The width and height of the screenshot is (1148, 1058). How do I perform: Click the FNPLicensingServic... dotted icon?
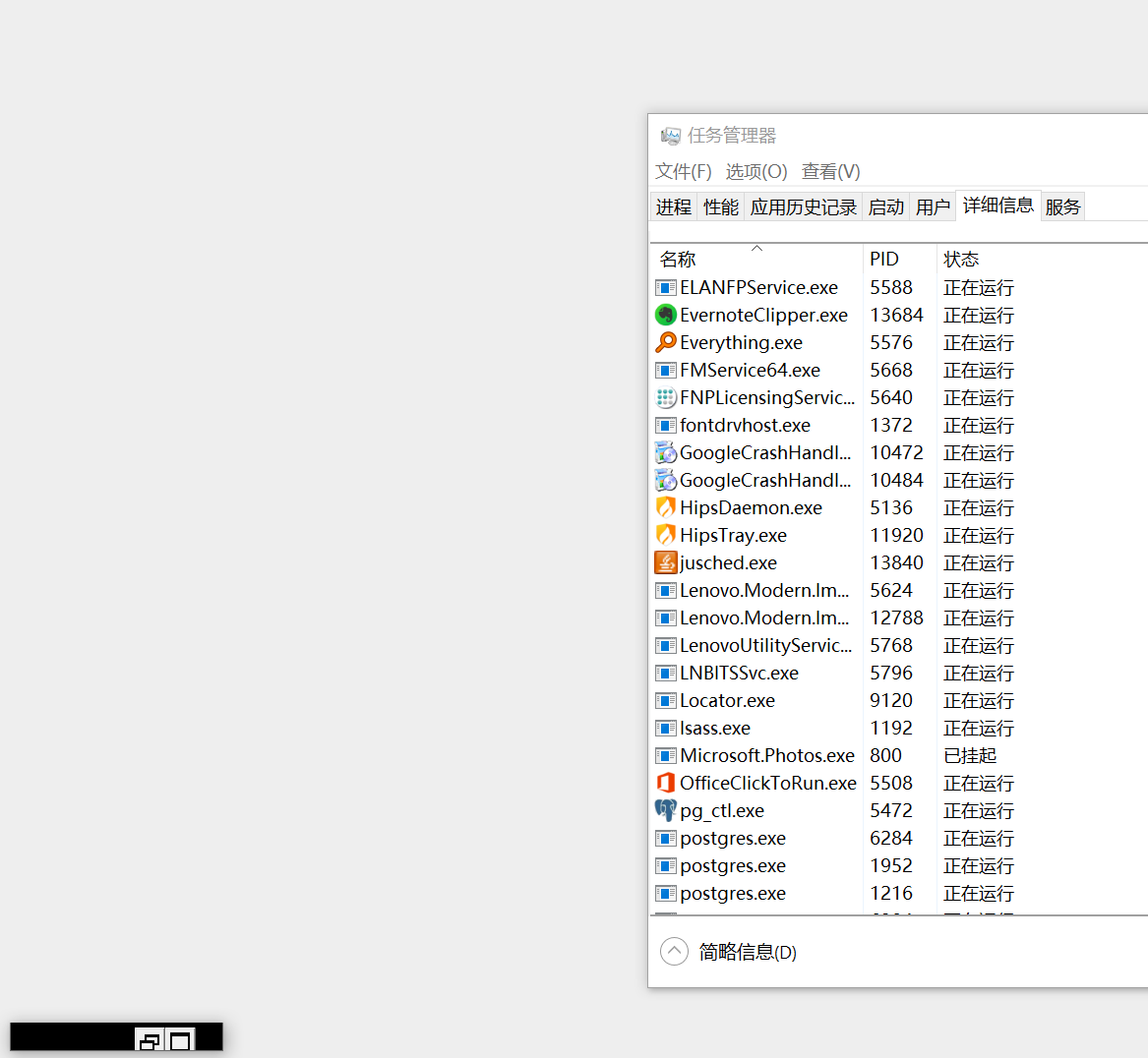pos(666,398)
